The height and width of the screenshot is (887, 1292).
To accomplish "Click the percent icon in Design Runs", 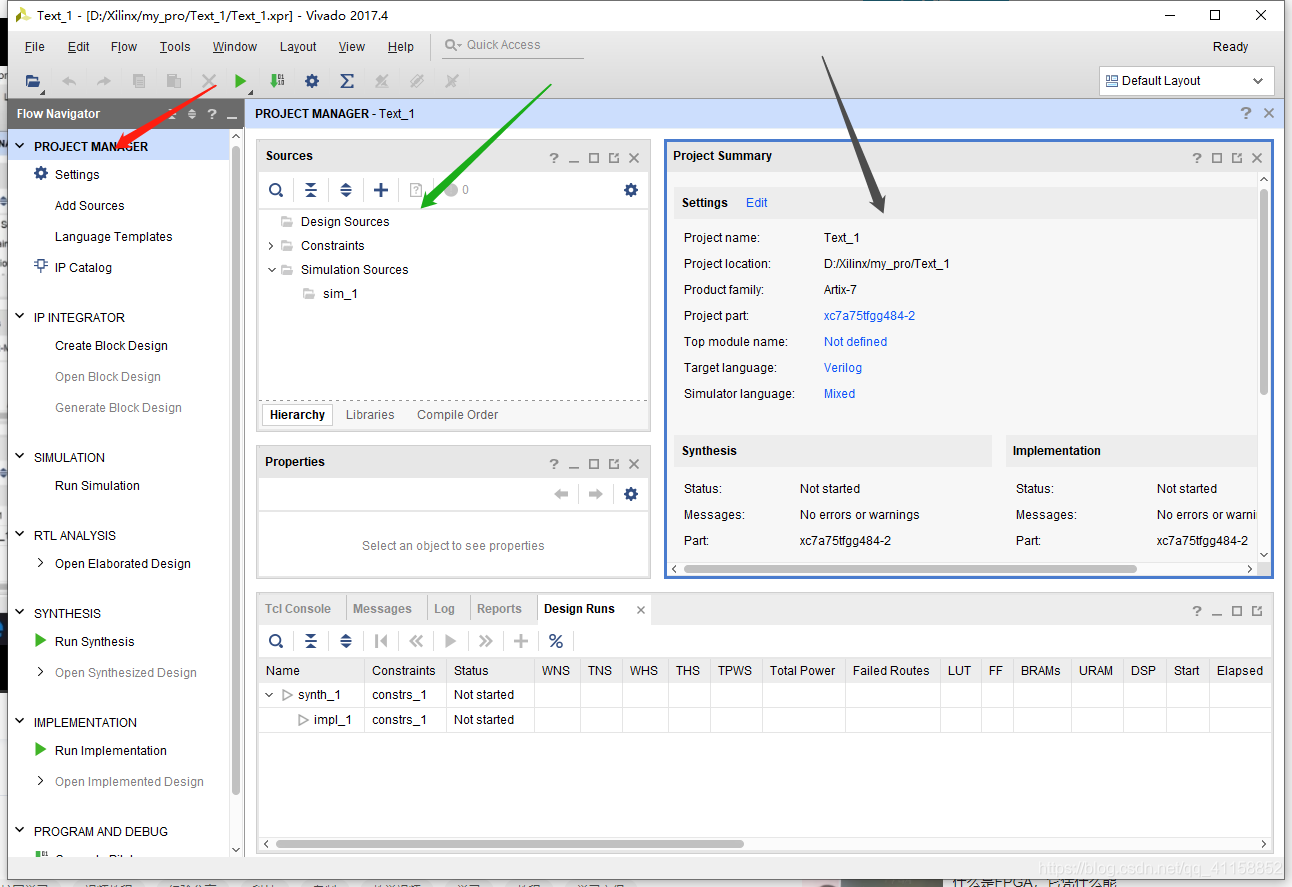I will tap(556, 641).
